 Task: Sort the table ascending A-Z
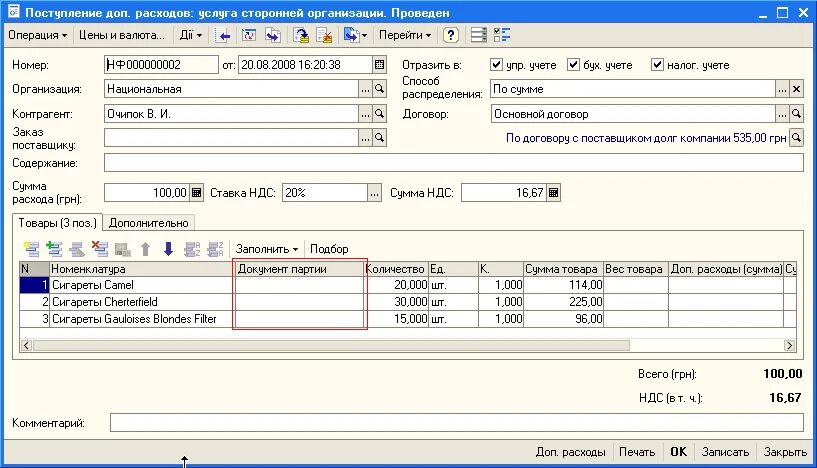[192, 249]
